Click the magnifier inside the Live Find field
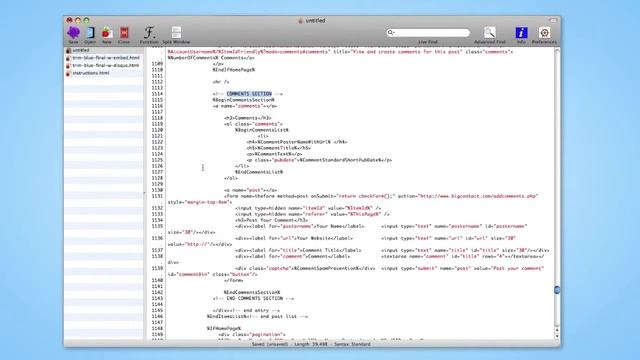Screen dimensions: 640x360 coord(391,33)
